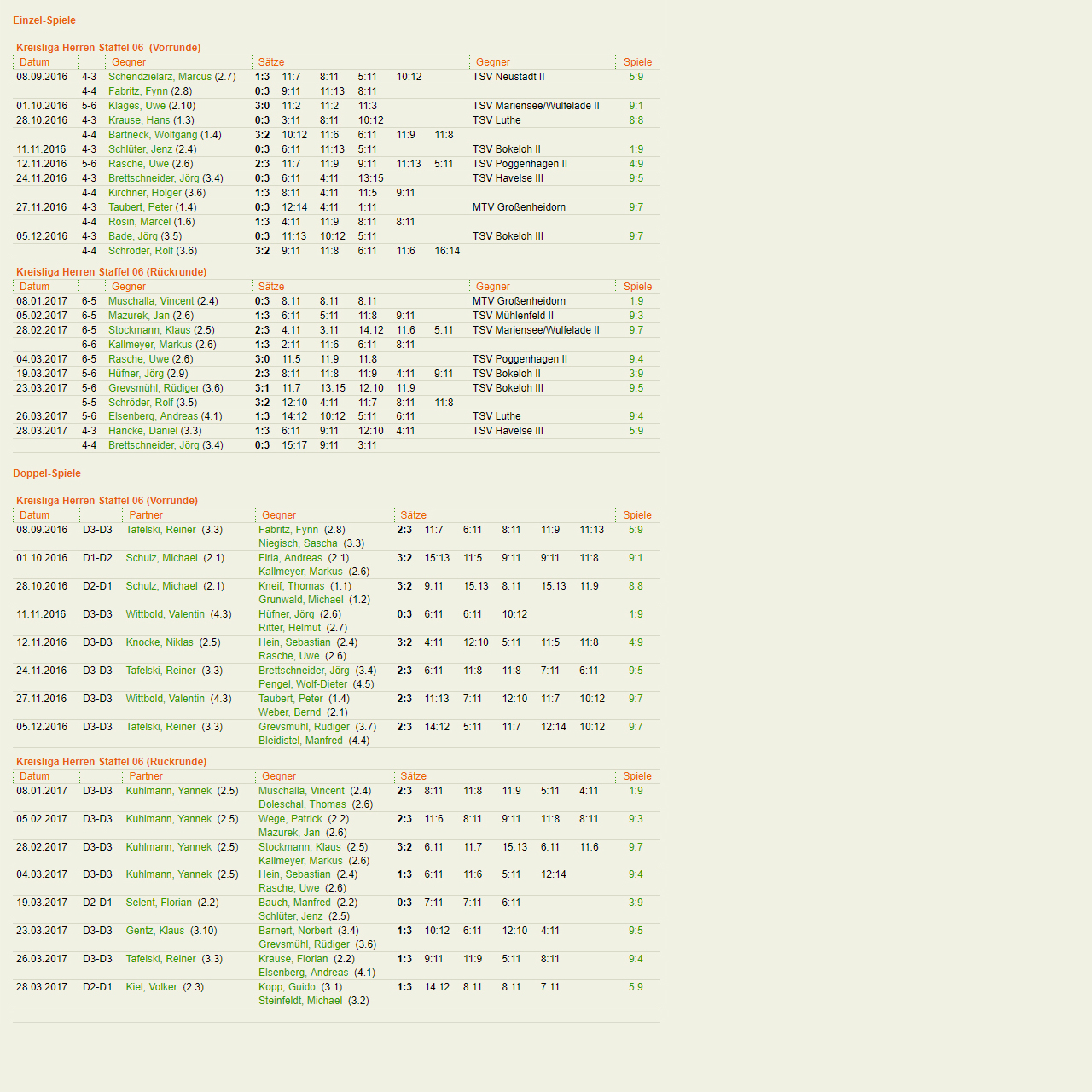1092x1092 pixels.
Task: Open Niegisch, Sascha doubles opponent link
Action: 298,543
